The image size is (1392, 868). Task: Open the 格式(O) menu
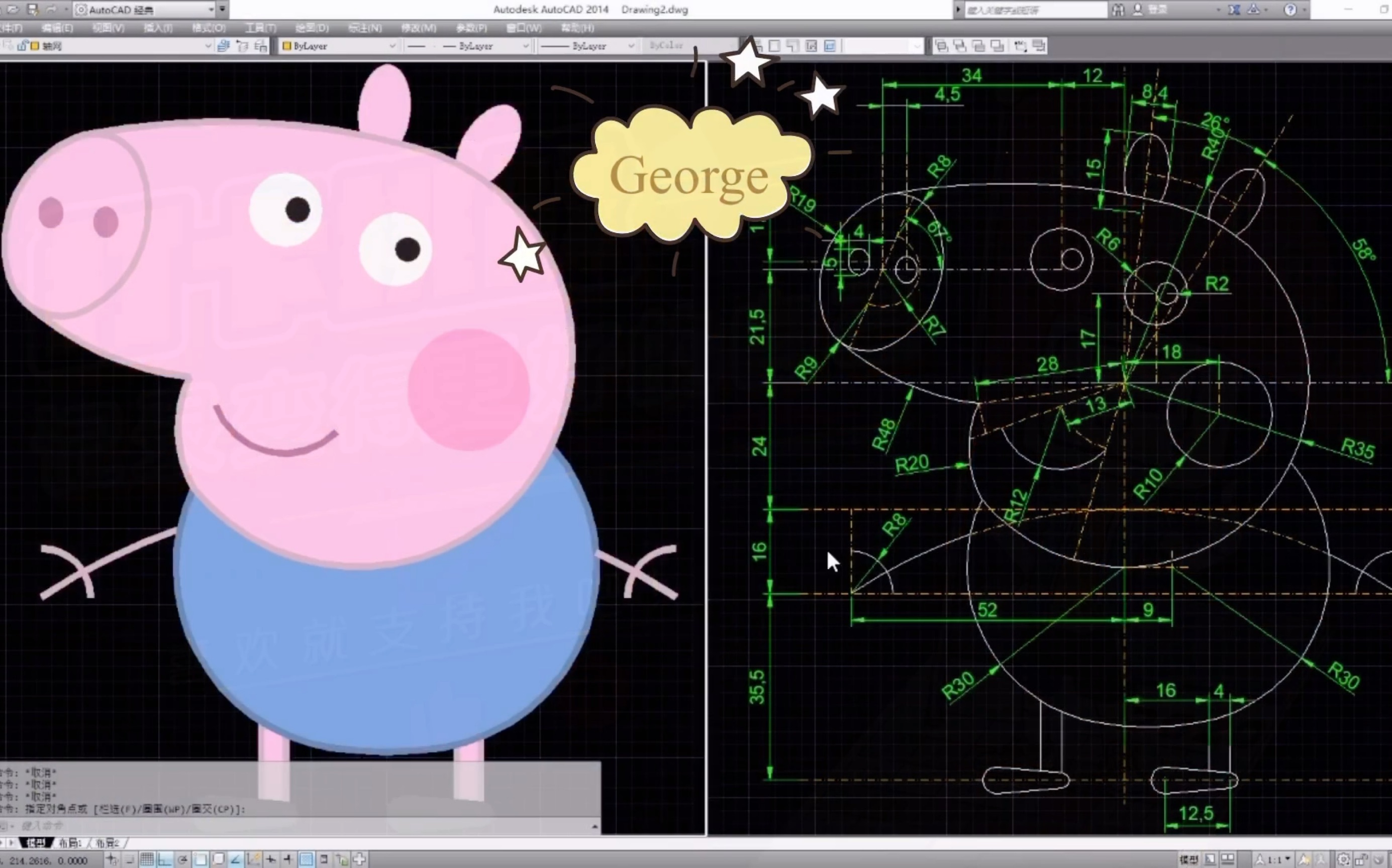pos(209,28)
